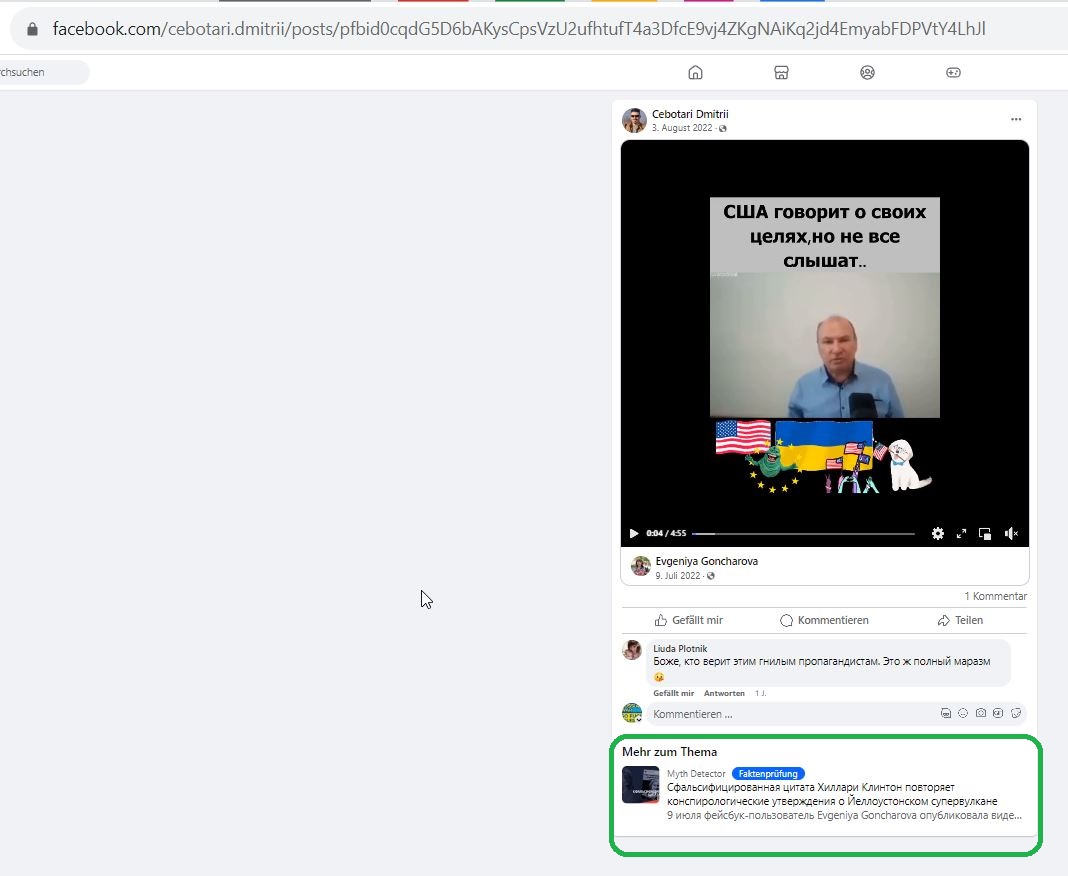Click the video progress bar
1068x876 pixels.
803,533
